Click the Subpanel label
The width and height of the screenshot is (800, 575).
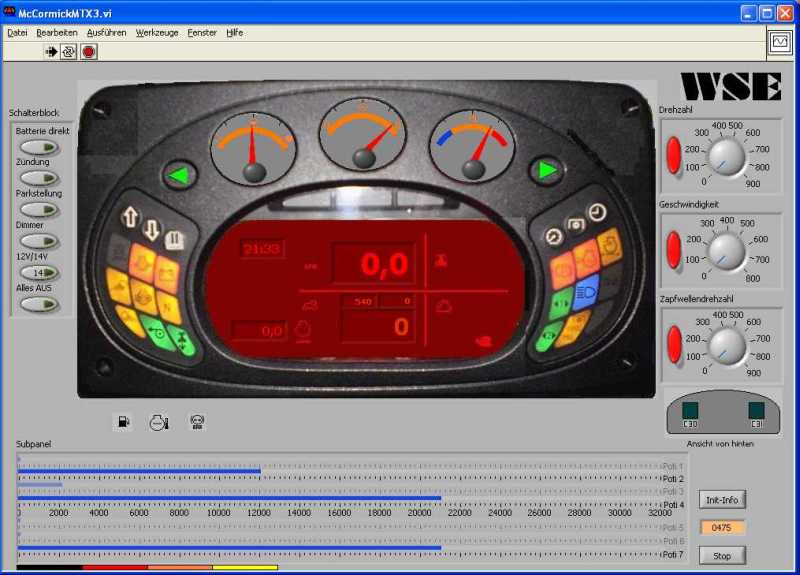coord(33,444)
